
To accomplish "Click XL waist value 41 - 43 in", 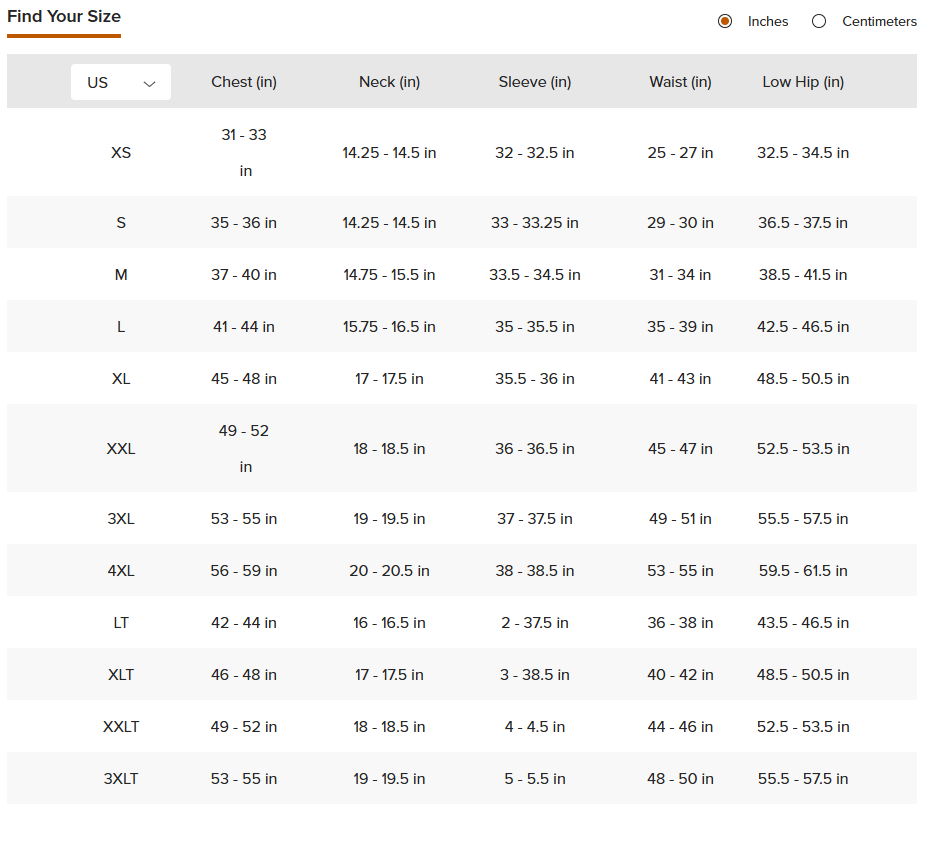I will tap(680, 378).
